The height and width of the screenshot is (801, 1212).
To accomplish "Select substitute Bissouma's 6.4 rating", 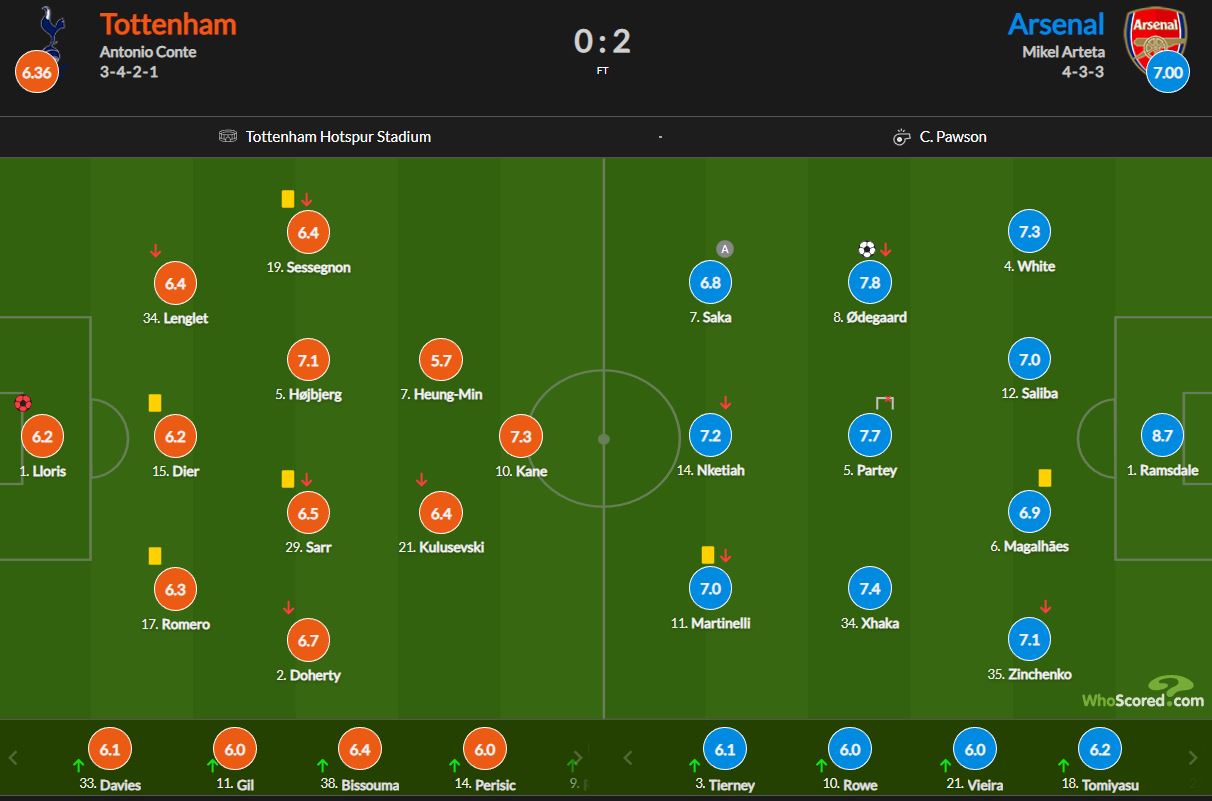I will (360, 749).
